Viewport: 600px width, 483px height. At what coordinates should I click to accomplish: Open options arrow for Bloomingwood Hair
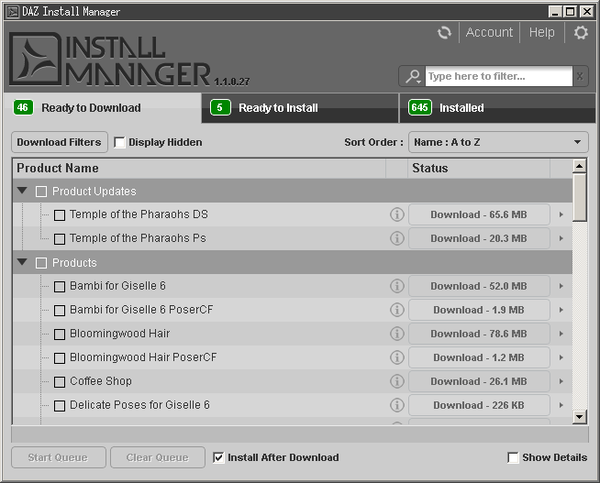(x=561, y=333)
